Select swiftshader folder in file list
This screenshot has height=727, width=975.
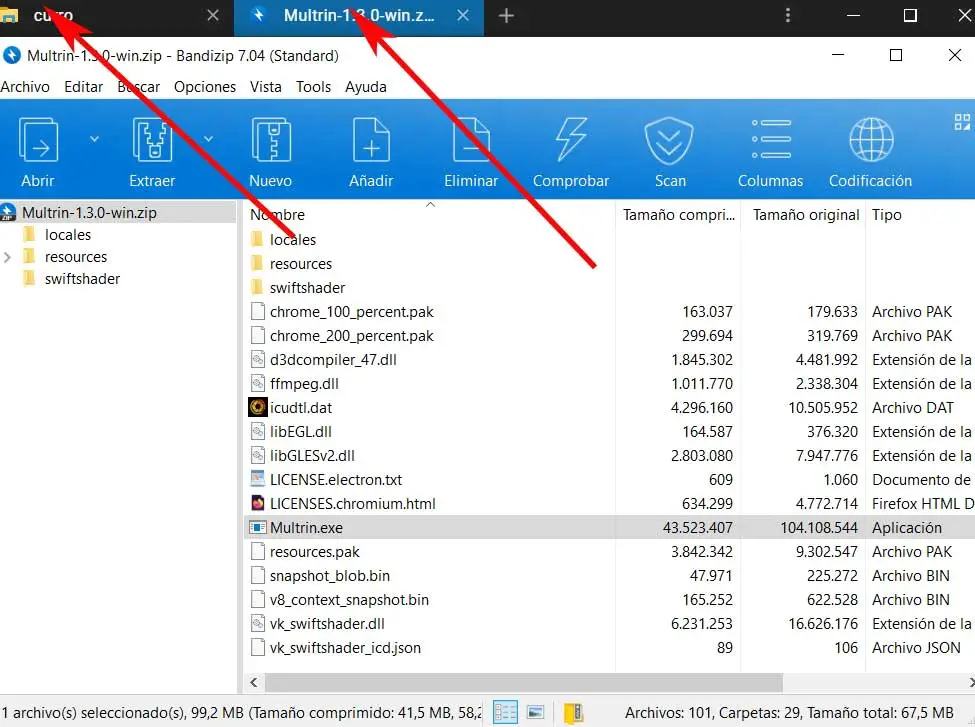(x=307, y=288)
